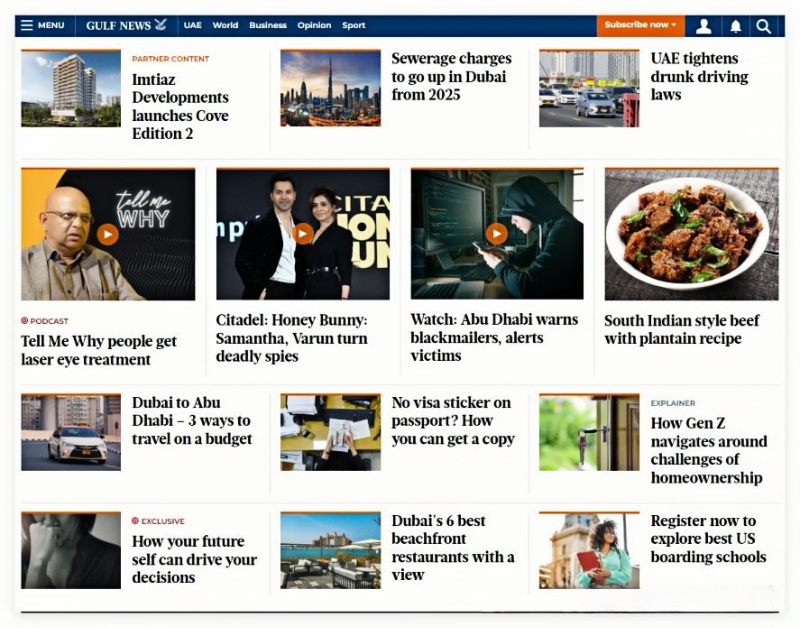Viewport: 800px width, 628px height.
Task: Open No visa sticker on passport article
Action: [x=453, y=421]
